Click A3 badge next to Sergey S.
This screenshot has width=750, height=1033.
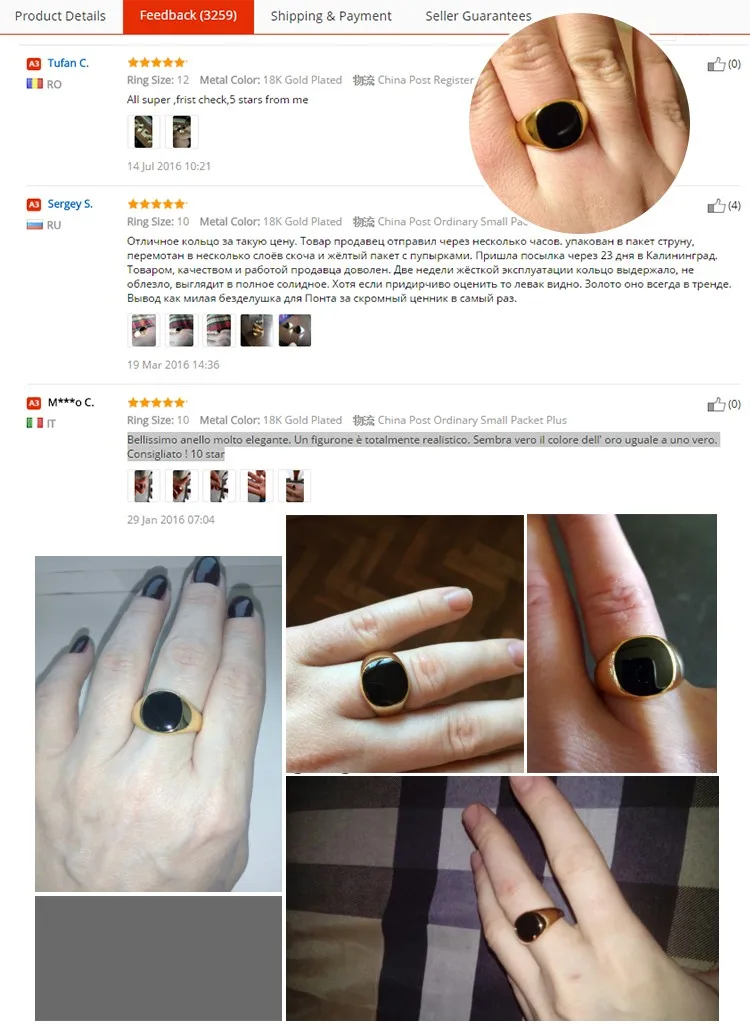point(34,205)
